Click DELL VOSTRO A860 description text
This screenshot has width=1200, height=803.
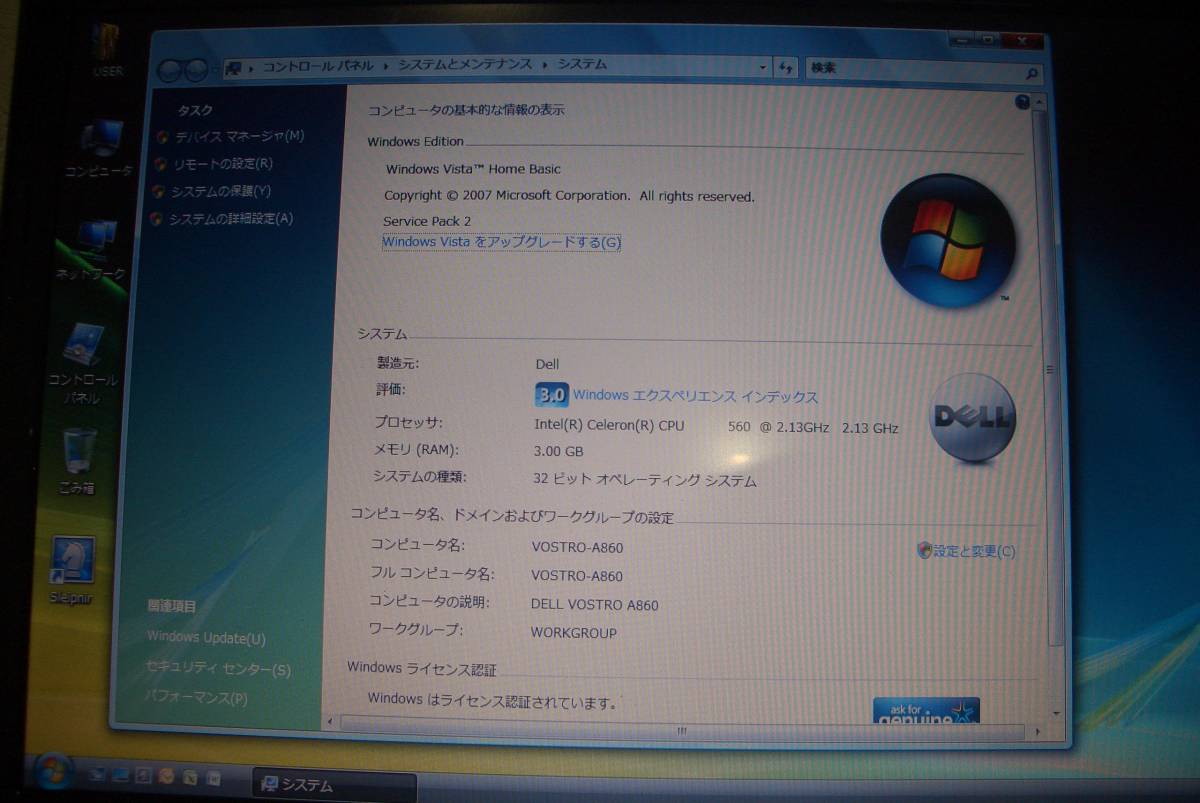[x=594, y=604]
